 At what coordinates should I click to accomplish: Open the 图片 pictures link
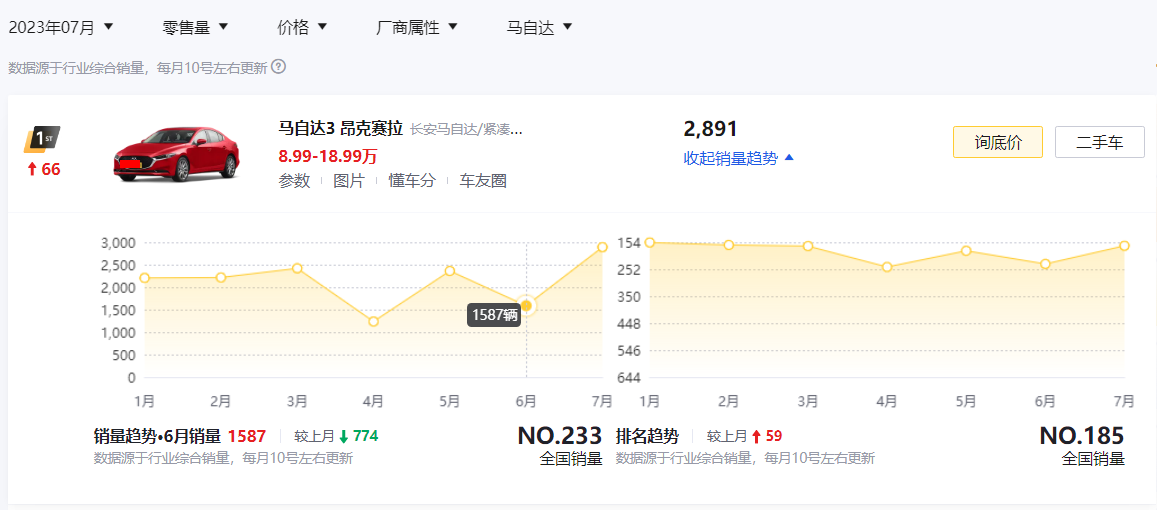[349, 181]
